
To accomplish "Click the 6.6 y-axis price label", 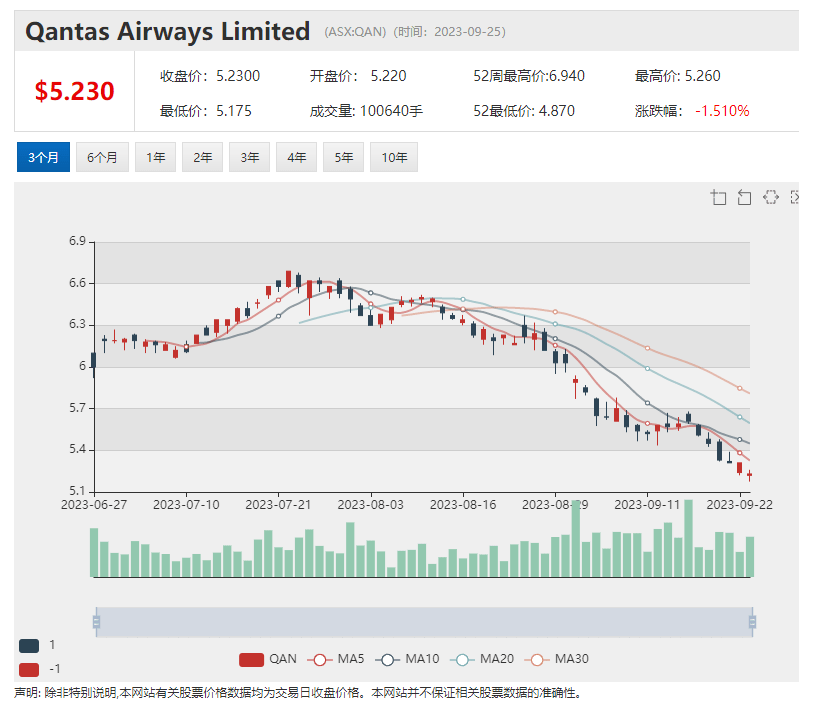I will (77, 283).
